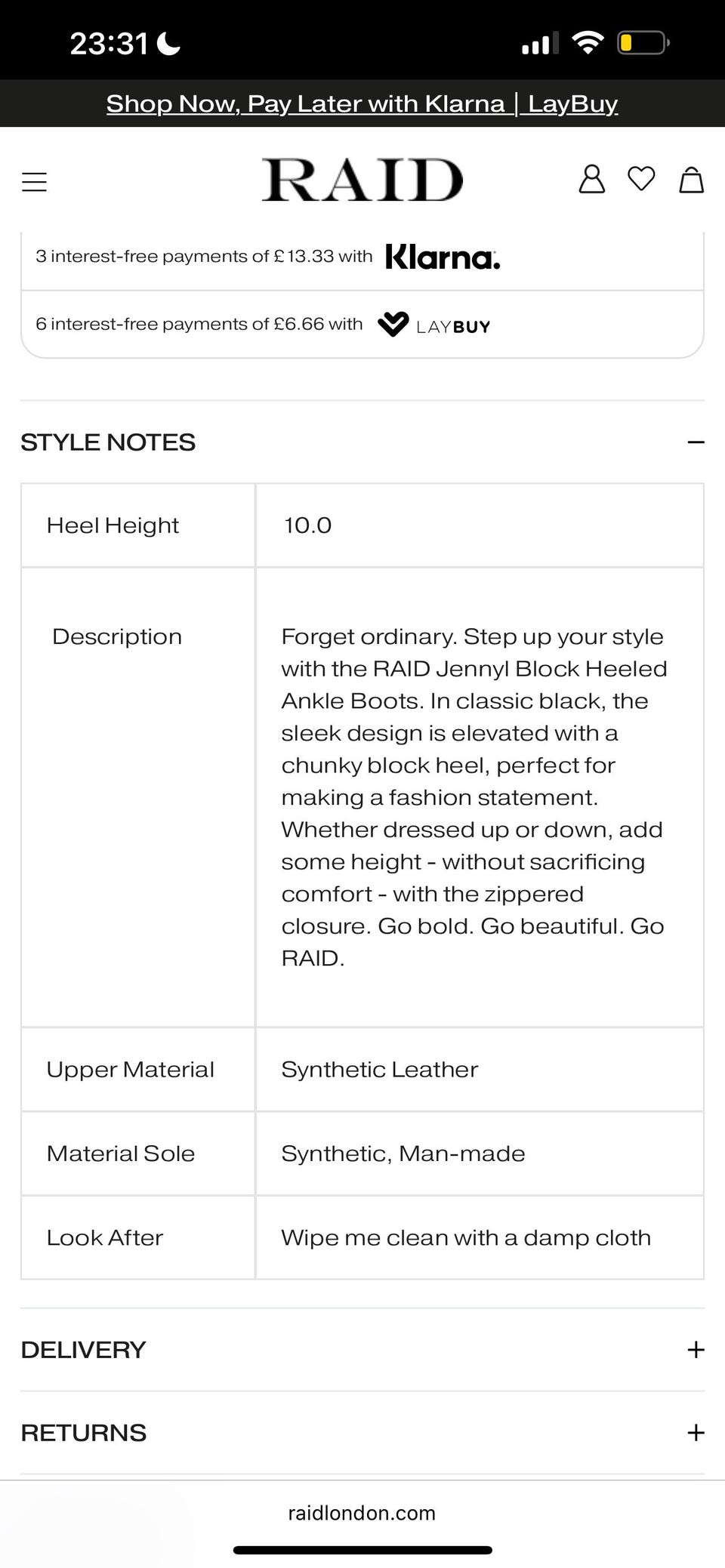Click the Klarna logo

point(443,257)
